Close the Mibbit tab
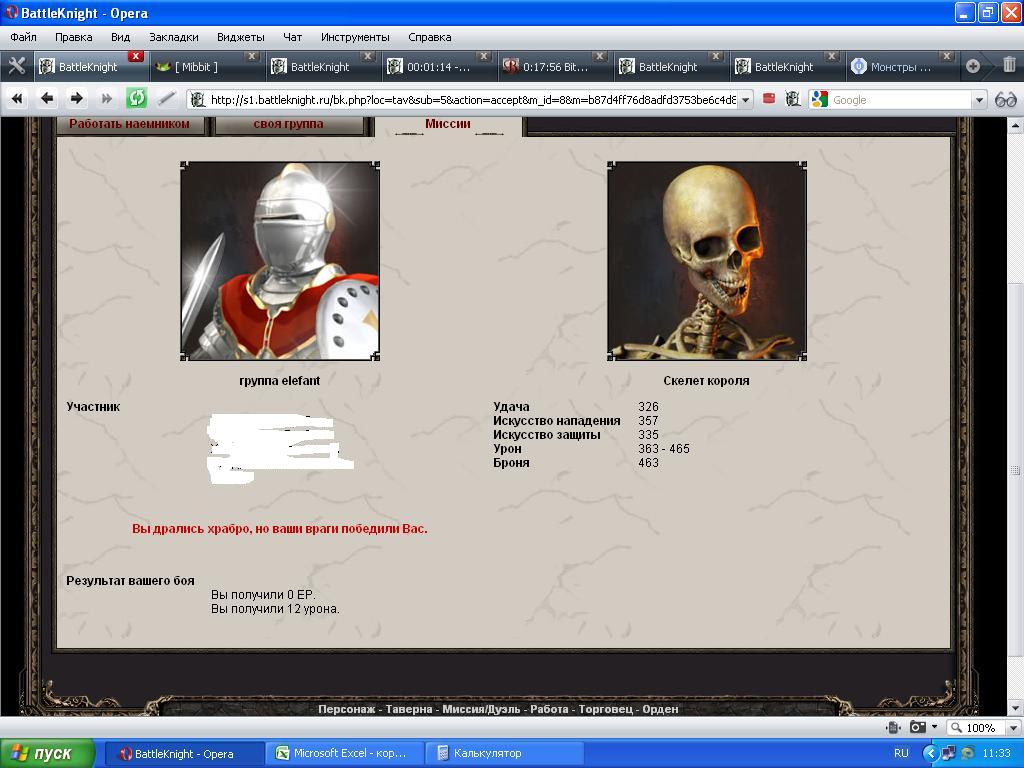 251,56
